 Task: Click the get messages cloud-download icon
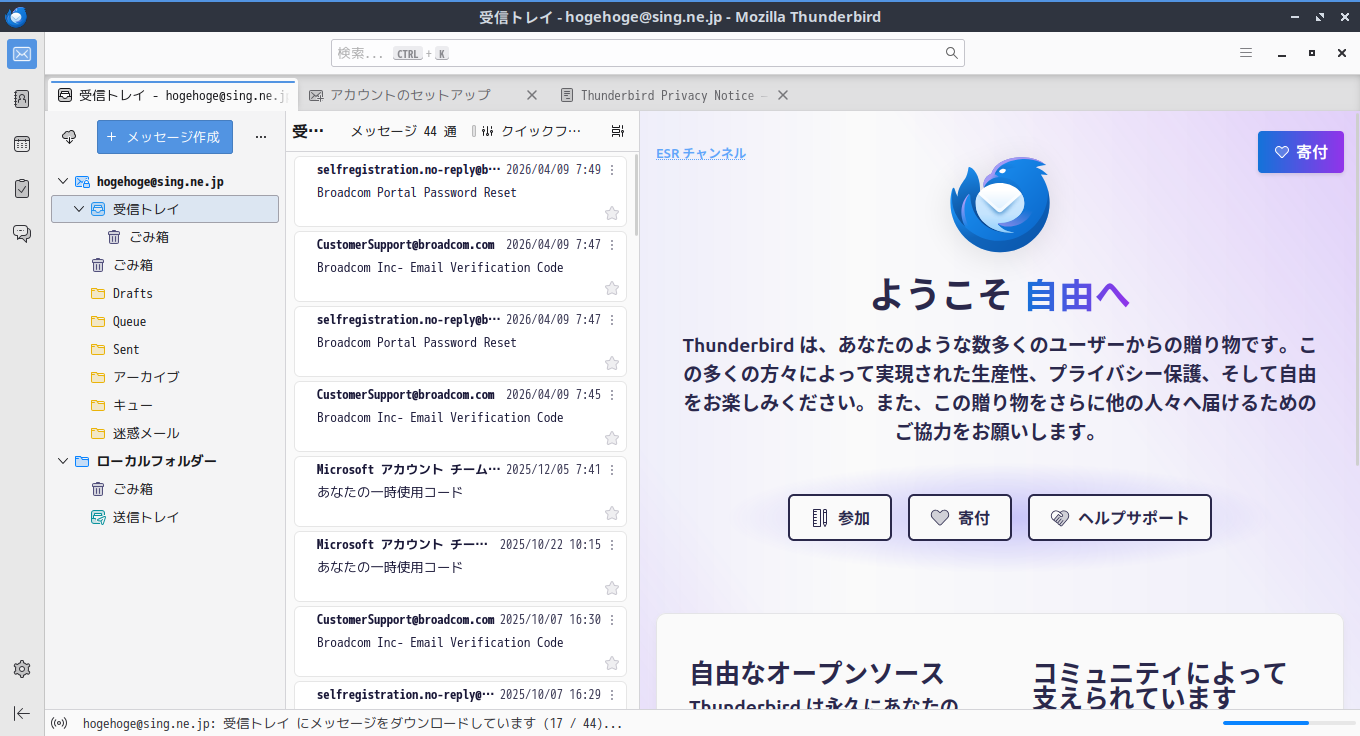(69, 137)
